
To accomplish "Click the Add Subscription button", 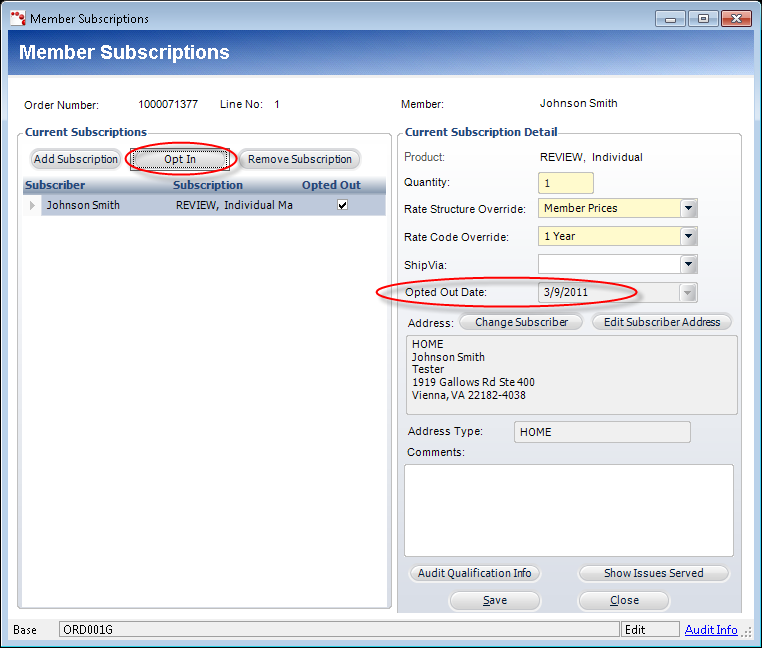I will [x=75, y=159].
